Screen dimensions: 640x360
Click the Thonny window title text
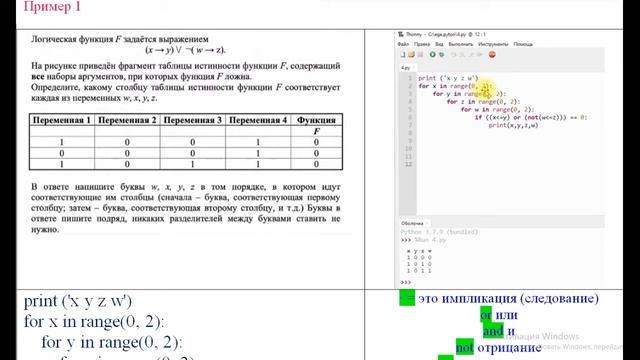[446, 35]
